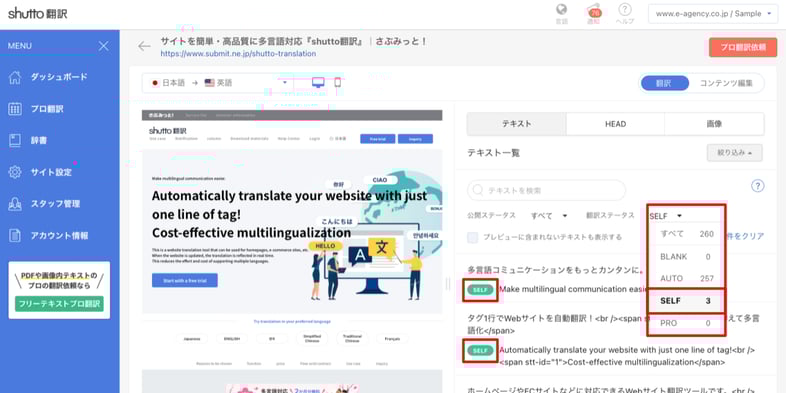
Task: Click the globe language icon in header
Action: [x=562, y=13]
